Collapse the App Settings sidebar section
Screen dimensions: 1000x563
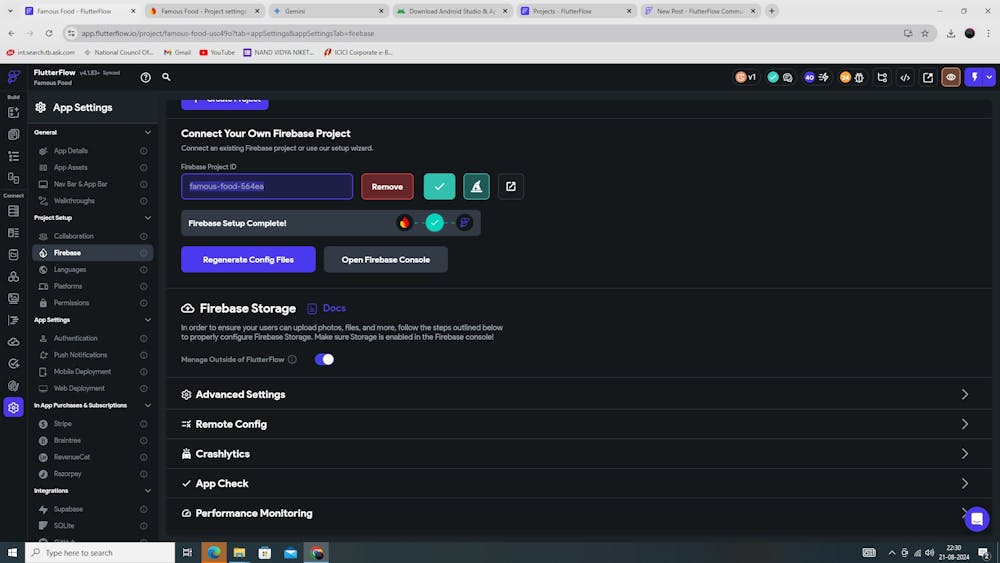point(148,320)
